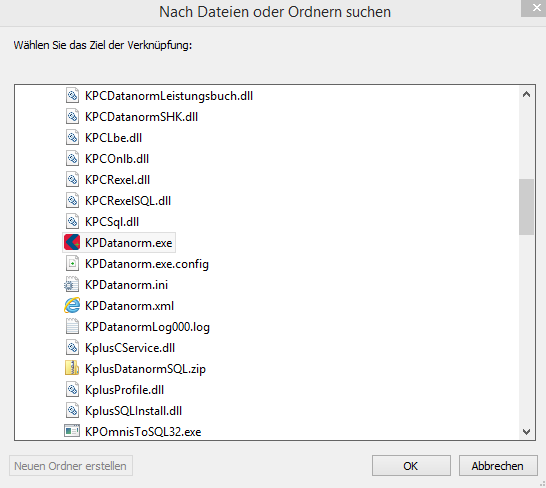This screenshot has height=488, width=546.
Task: Click the KPCDatanormLeistungsbuch.dll file icon
Action: point(72,95)
